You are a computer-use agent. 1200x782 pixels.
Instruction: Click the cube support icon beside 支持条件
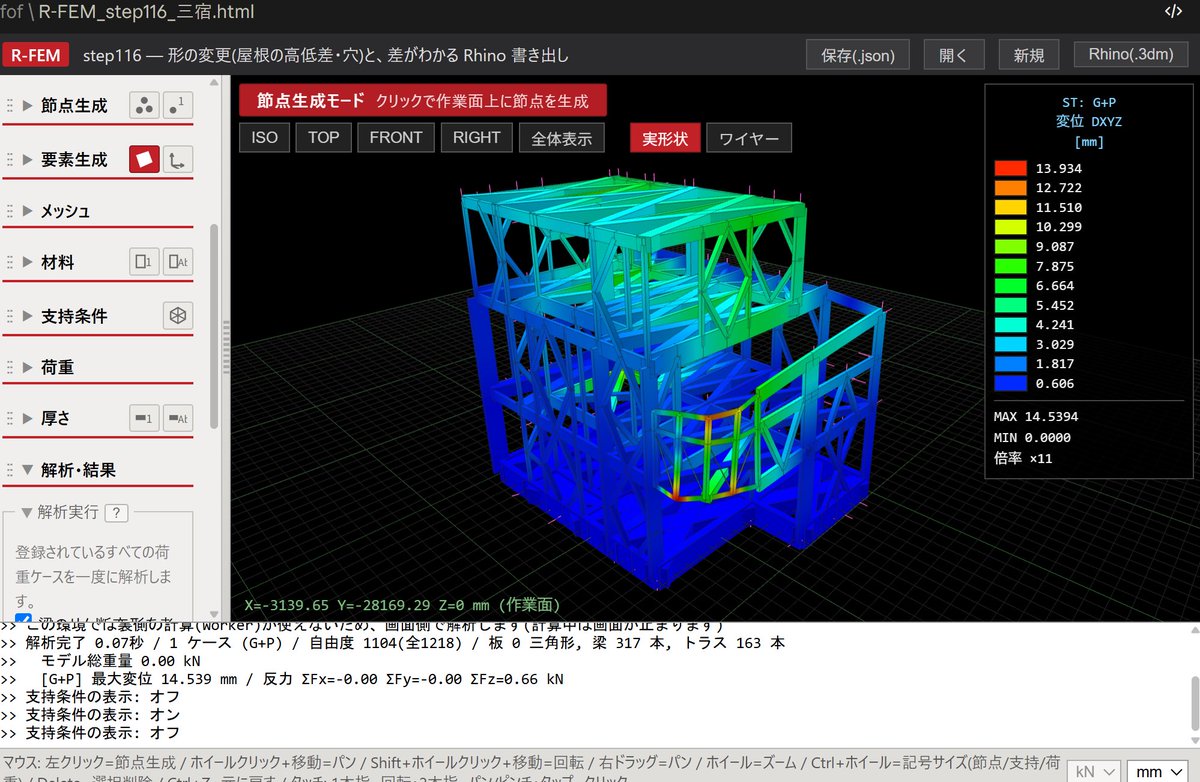point(178,316)
